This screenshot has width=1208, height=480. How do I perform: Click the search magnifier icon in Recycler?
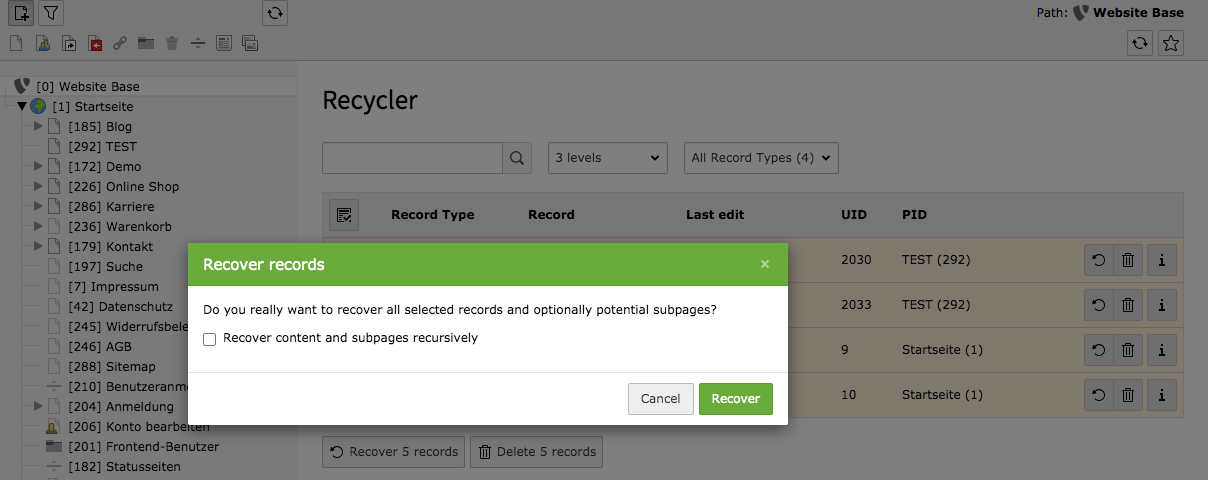click(x=517, y=158)
